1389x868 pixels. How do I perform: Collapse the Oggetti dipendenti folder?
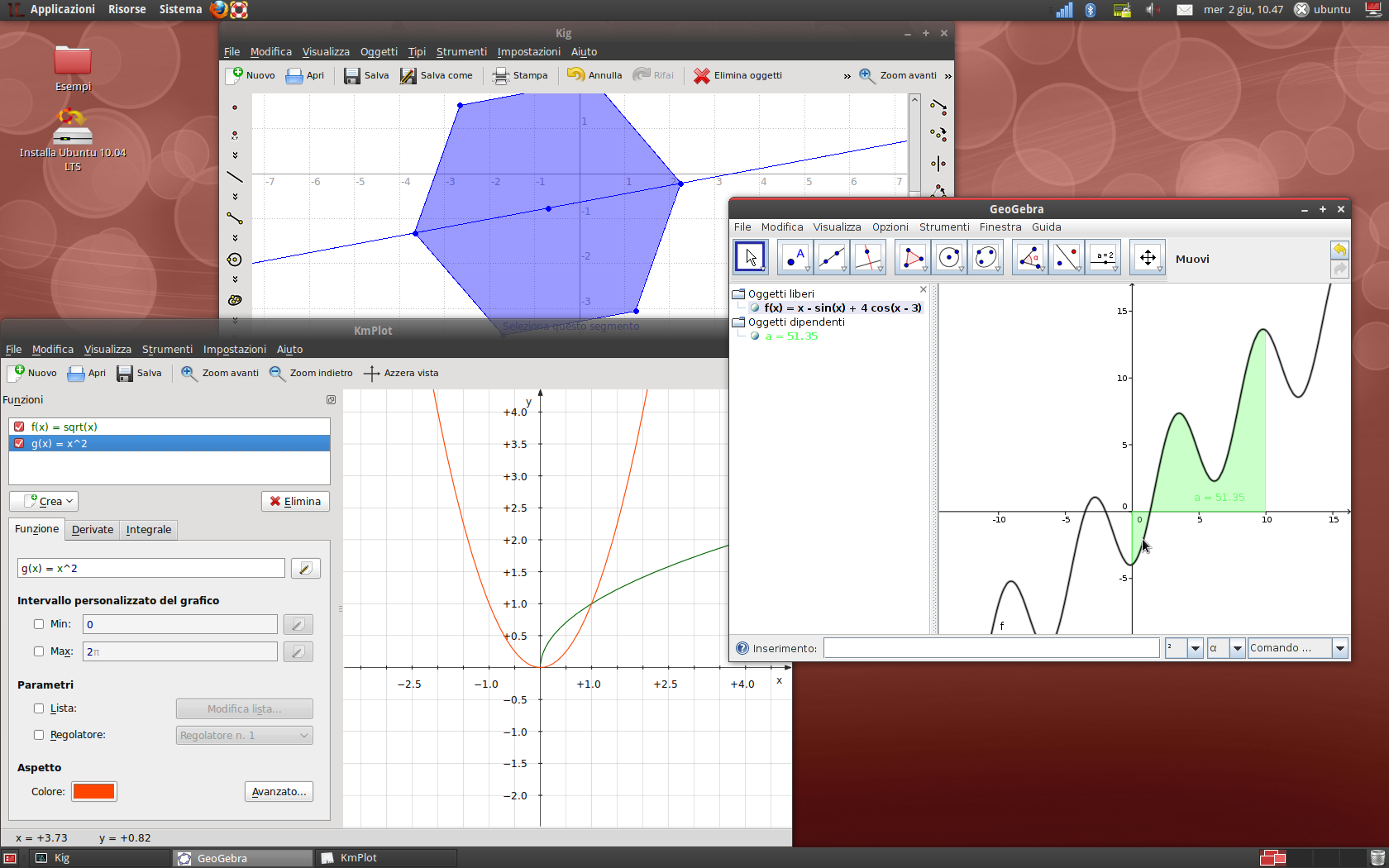739,322
